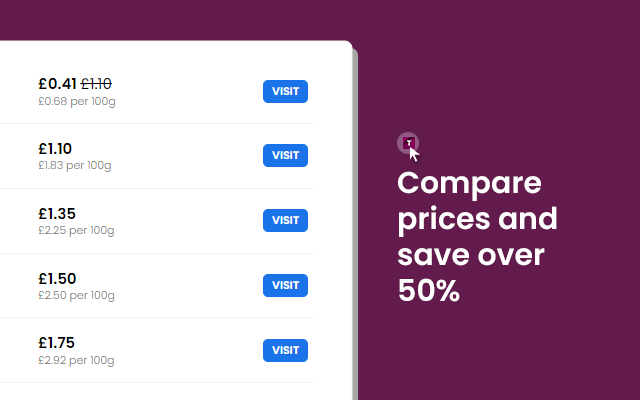Visit the £0.41 discounted offer
The height and width of the screenshot is (400, 640).
click(x=285, y=91)
